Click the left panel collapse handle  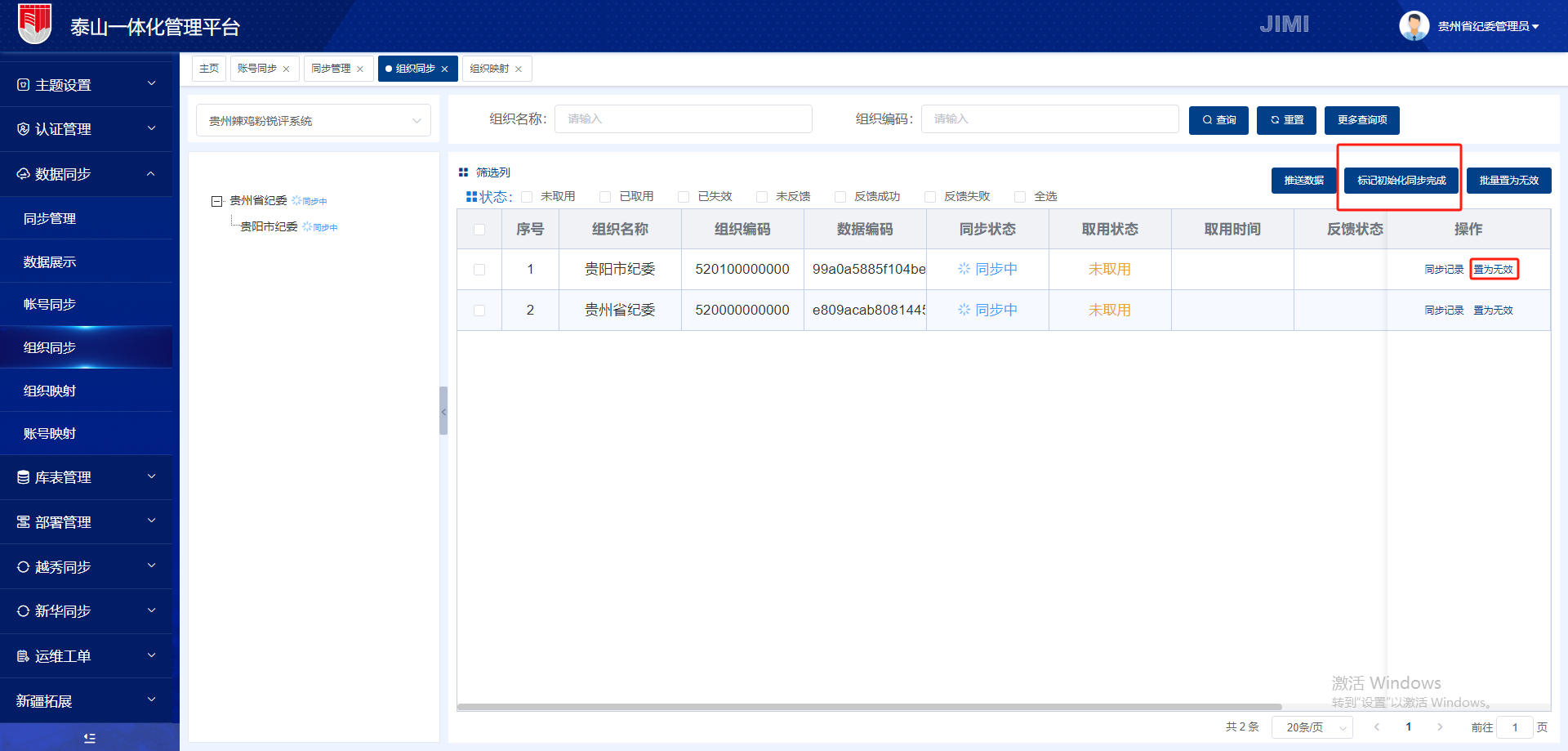[x=443, y=411]
